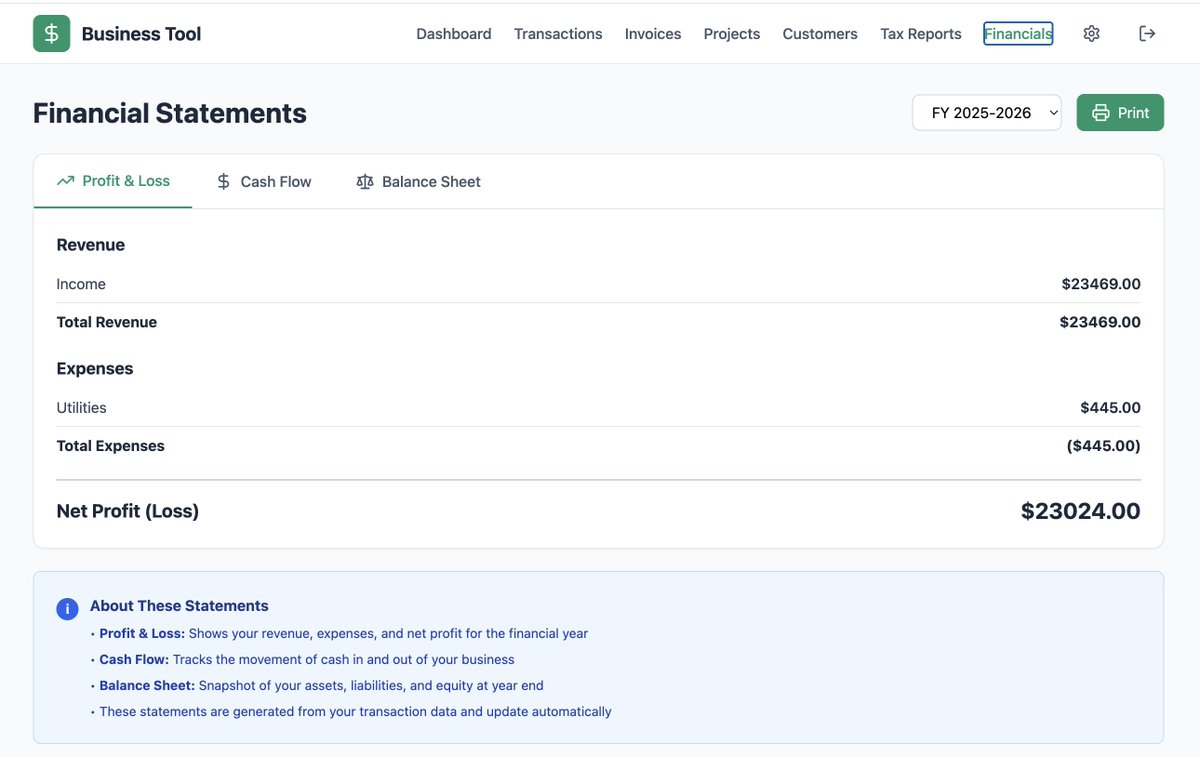The image size is (1200, 757).
Task: Switch to the Profit & Loss tab
Action: click(x=113, y=181)
